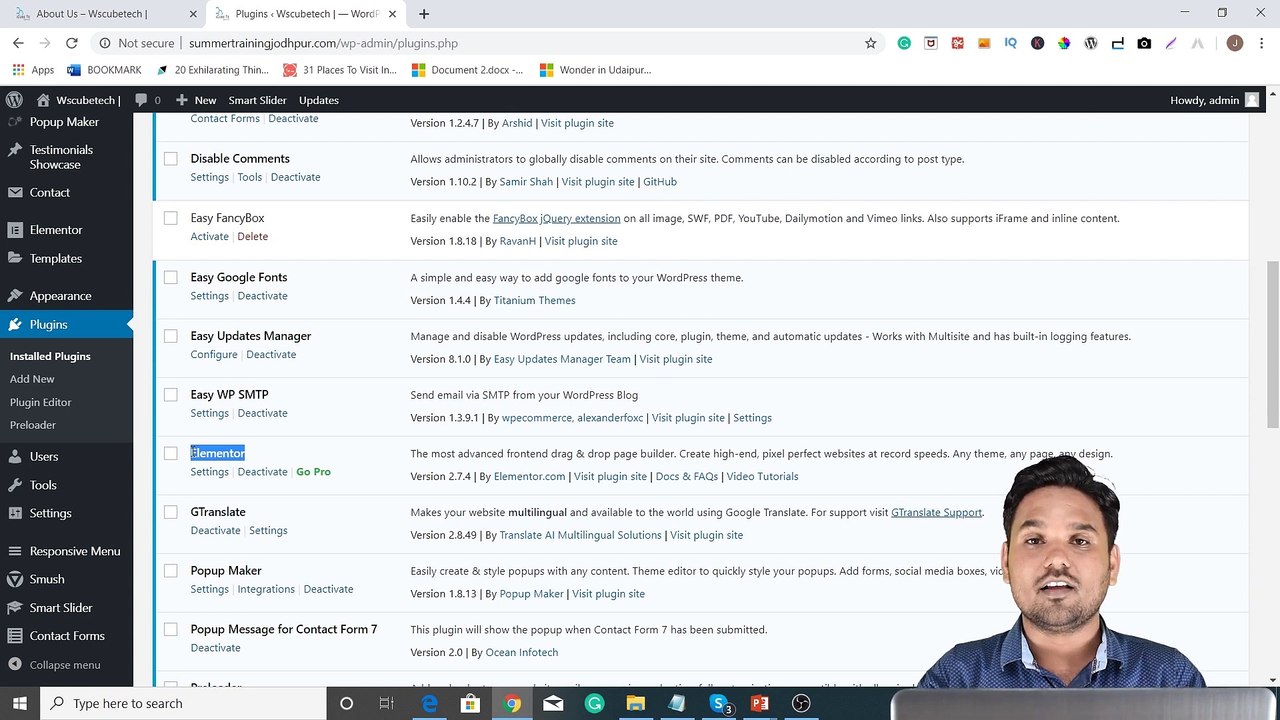
Task: Open the Plugin Editor submenu
Action: coord(40,402)
